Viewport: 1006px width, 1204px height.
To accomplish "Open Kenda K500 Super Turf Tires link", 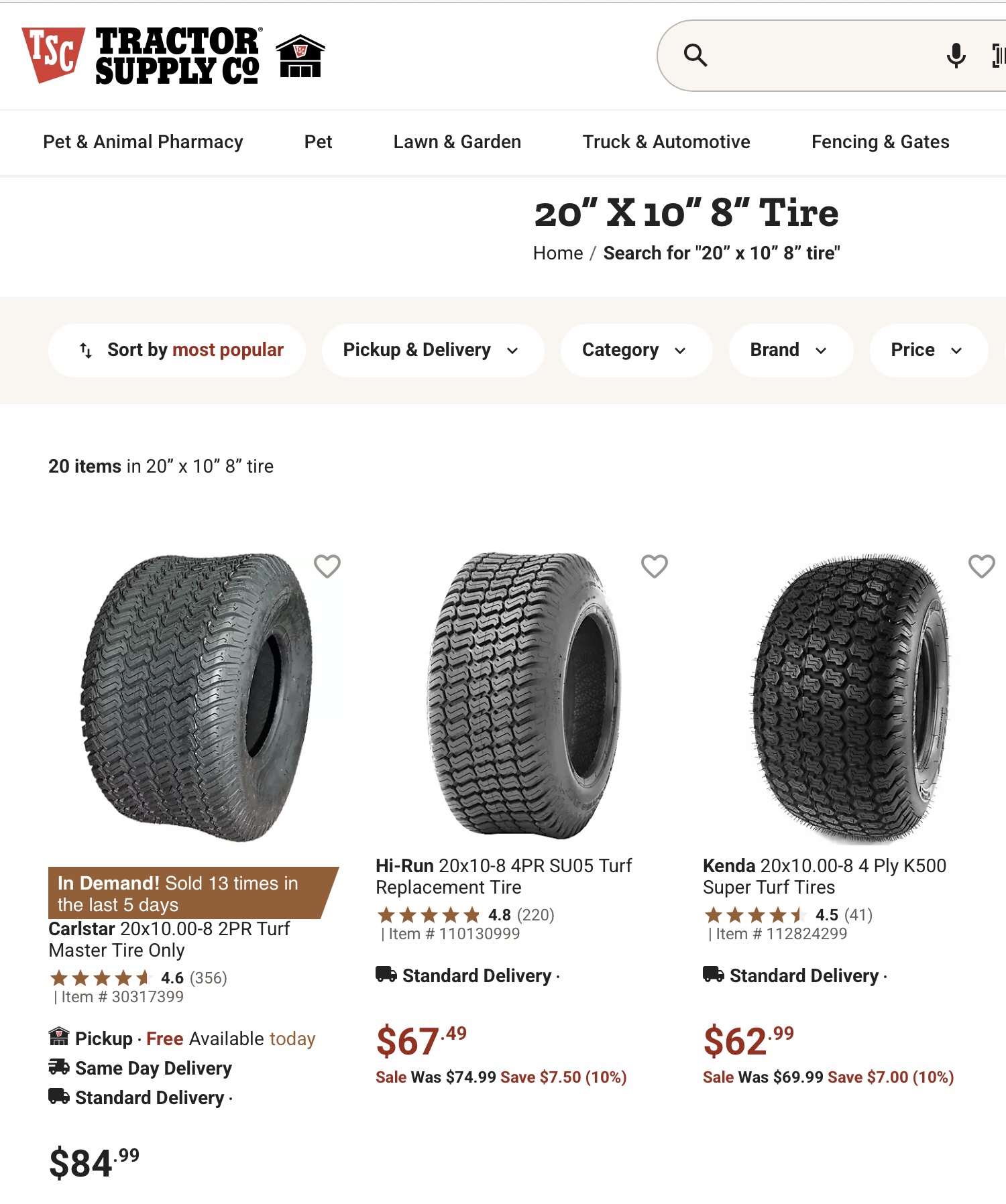I will [x=824, y=876].
